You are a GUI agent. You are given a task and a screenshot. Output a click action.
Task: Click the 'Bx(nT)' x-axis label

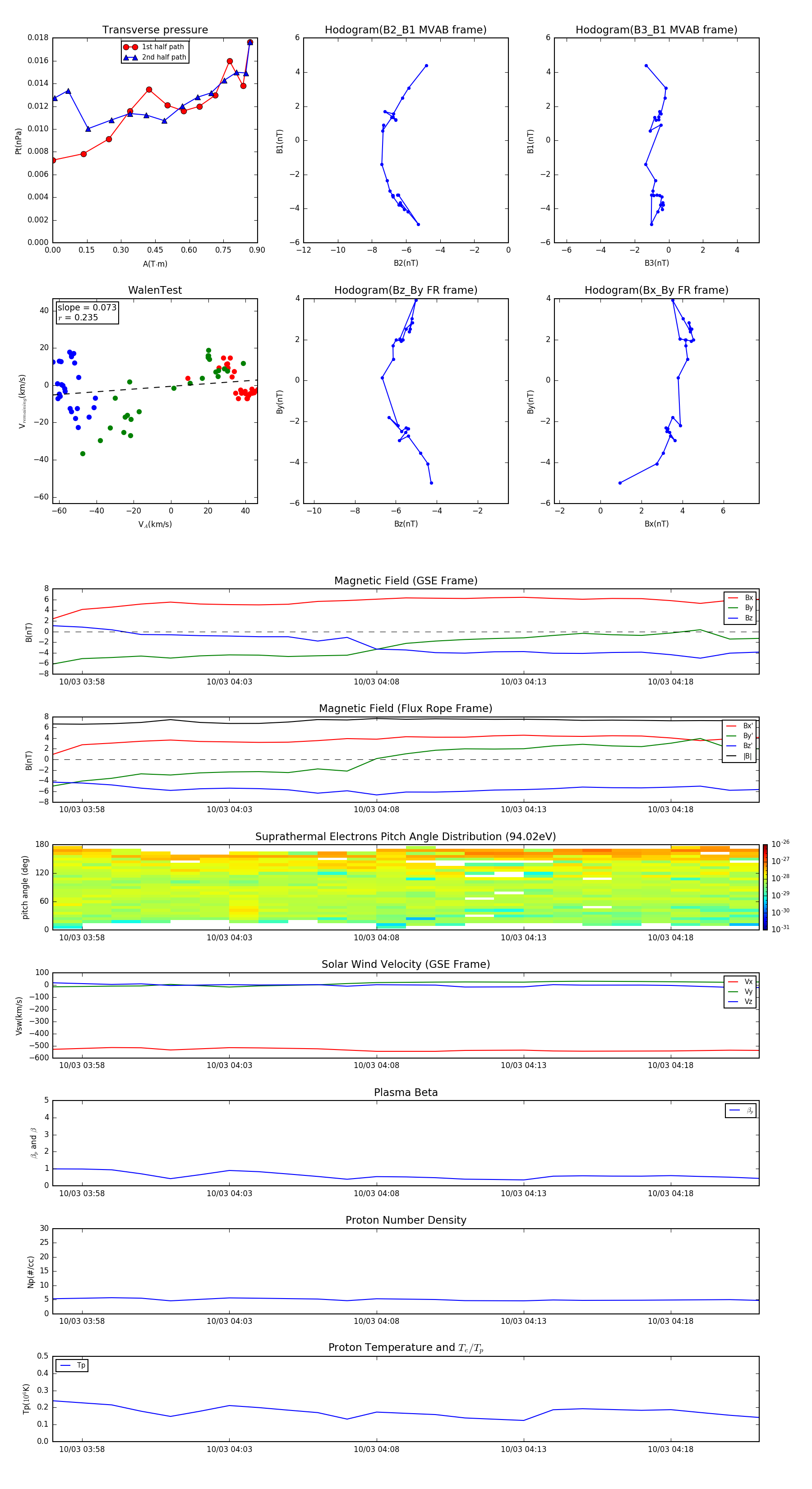[656, 524]
